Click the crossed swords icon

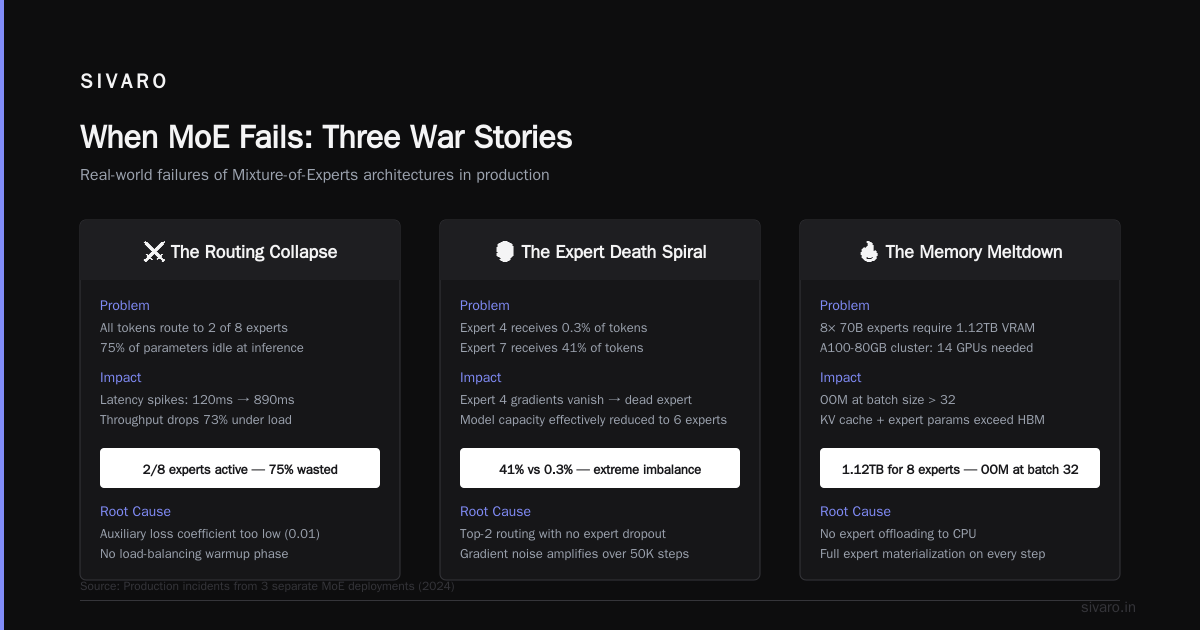click(x=154, y=252)
